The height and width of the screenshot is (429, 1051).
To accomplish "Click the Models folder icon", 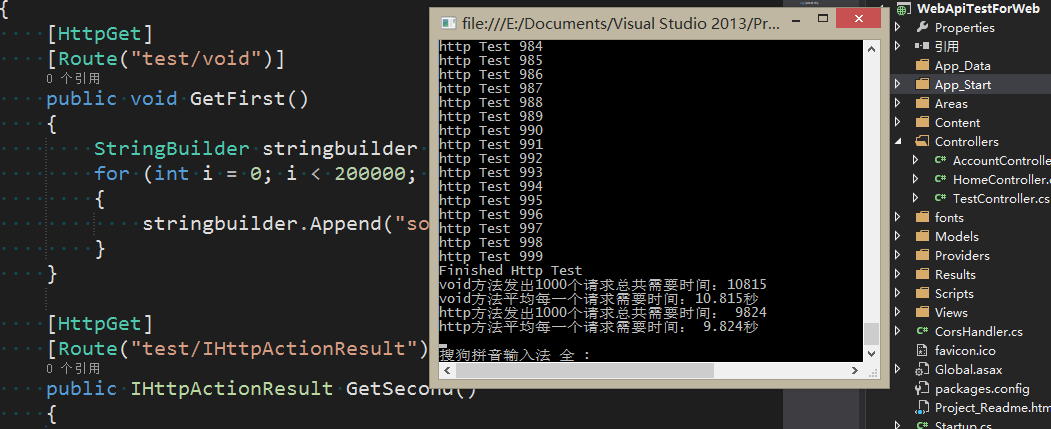I will 922,236.
